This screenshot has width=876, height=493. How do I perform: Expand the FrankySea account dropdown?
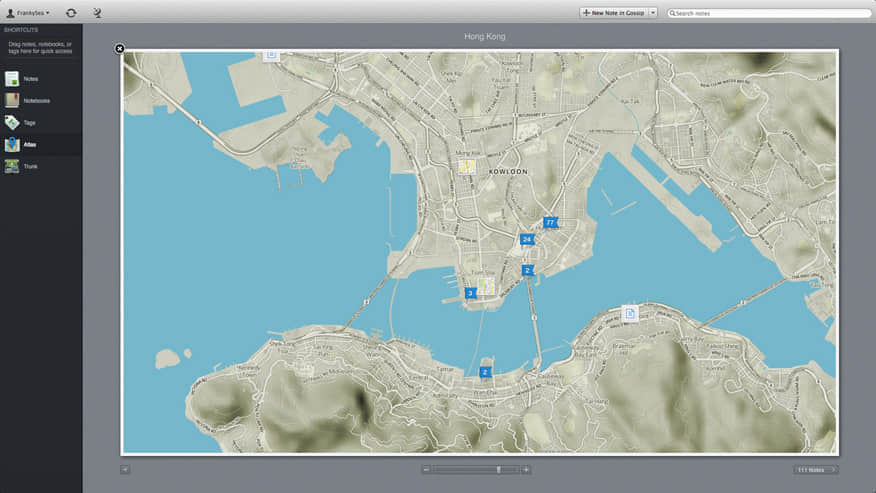click(28, 13)
